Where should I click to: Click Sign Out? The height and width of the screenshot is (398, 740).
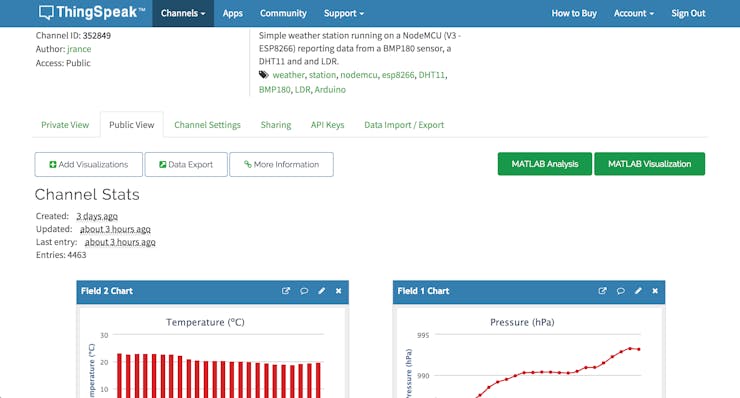688,13
